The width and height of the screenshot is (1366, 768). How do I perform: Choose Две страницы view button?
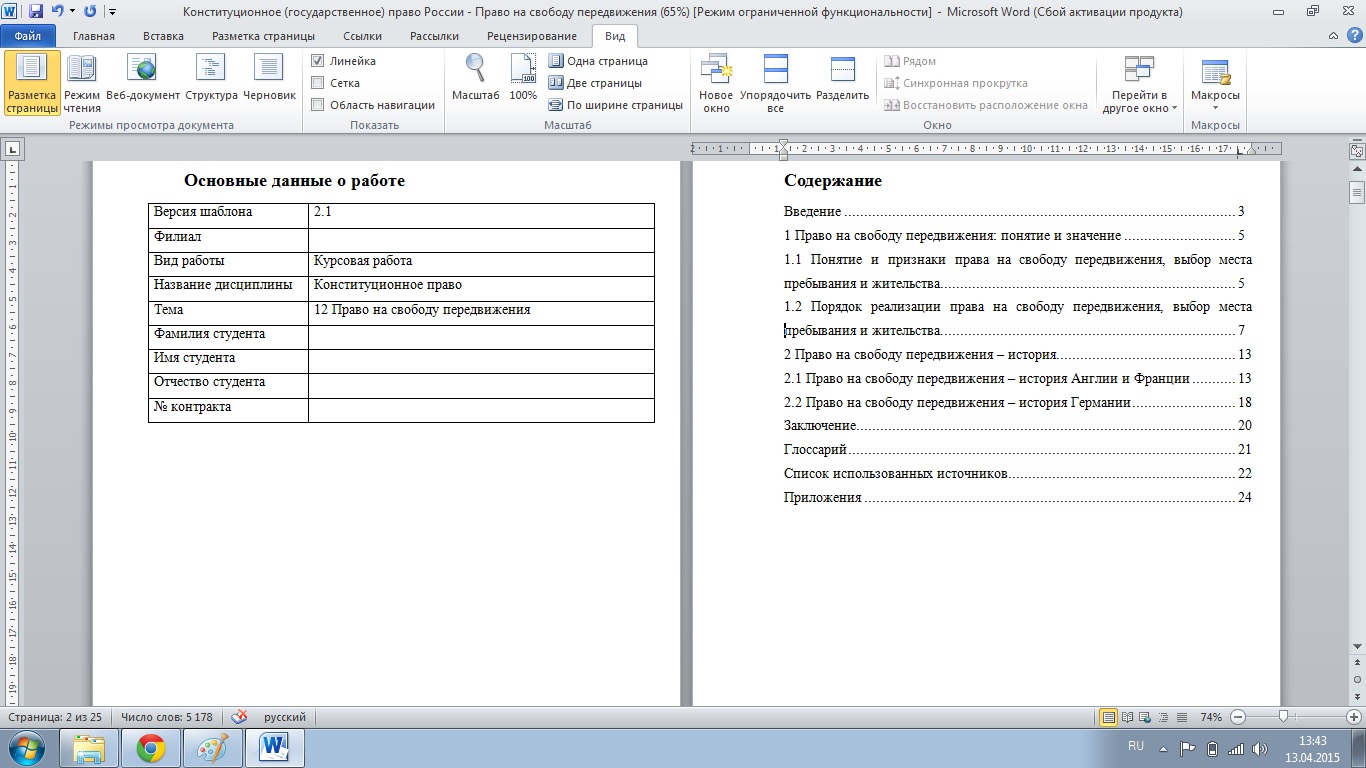click(596, 83)
